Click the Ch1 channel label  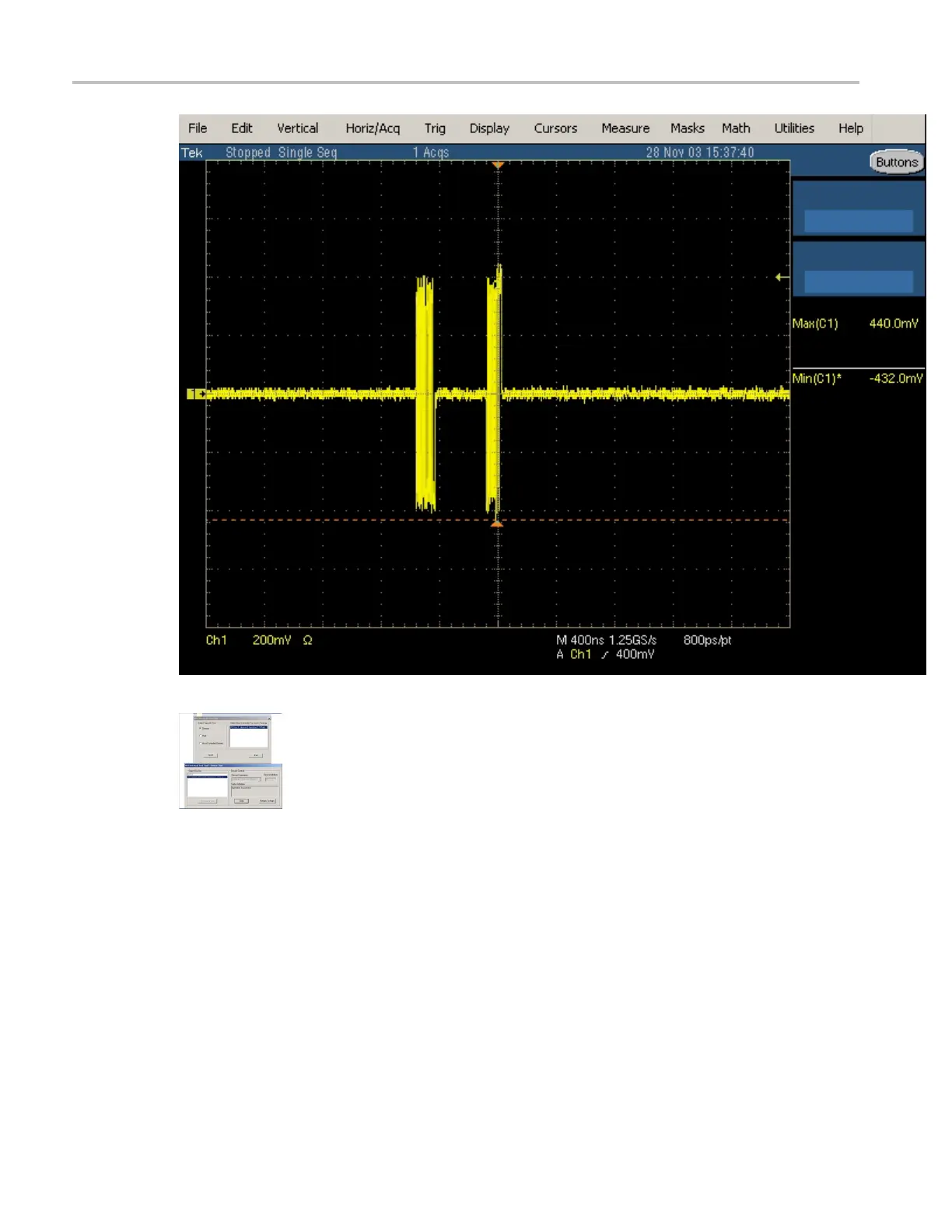click(x=216, y=640)
